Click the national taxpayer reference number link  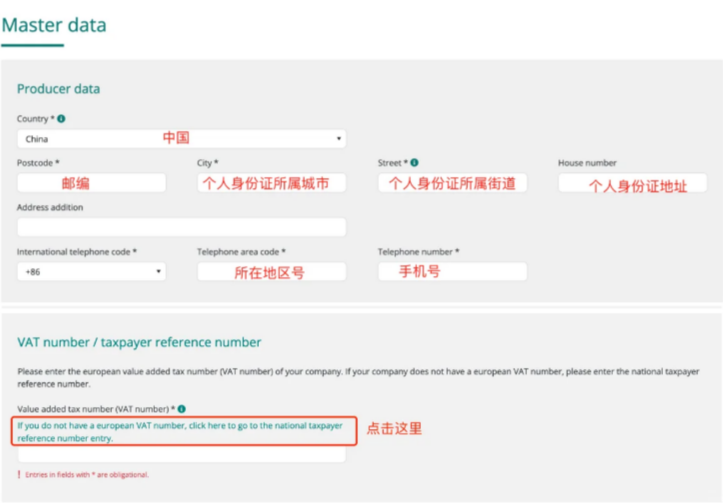pos(180,431)
